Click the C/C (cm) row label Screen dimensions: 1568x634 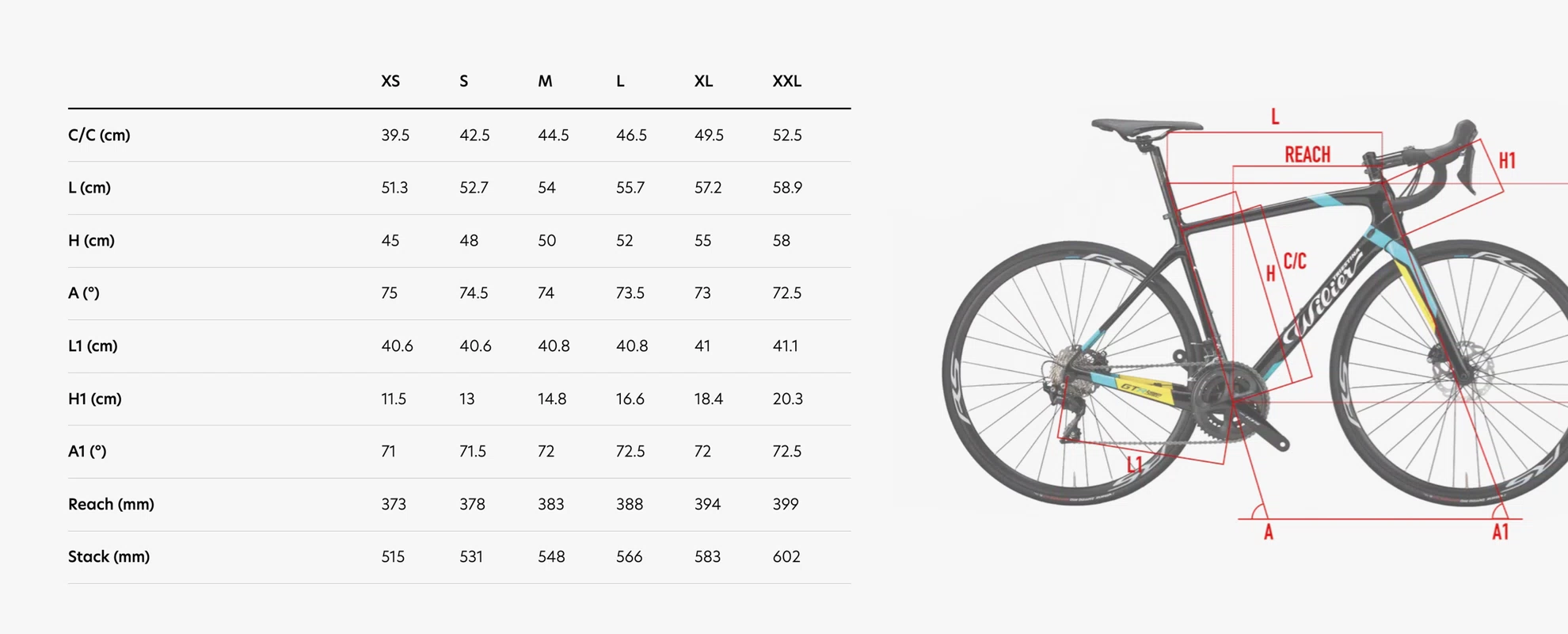99,135
